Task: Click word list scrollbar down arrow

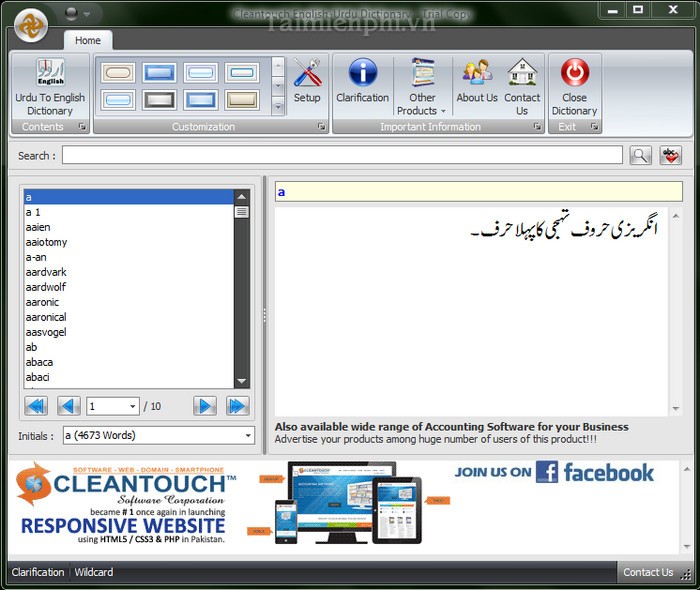Action: click(x=242, y=381)
